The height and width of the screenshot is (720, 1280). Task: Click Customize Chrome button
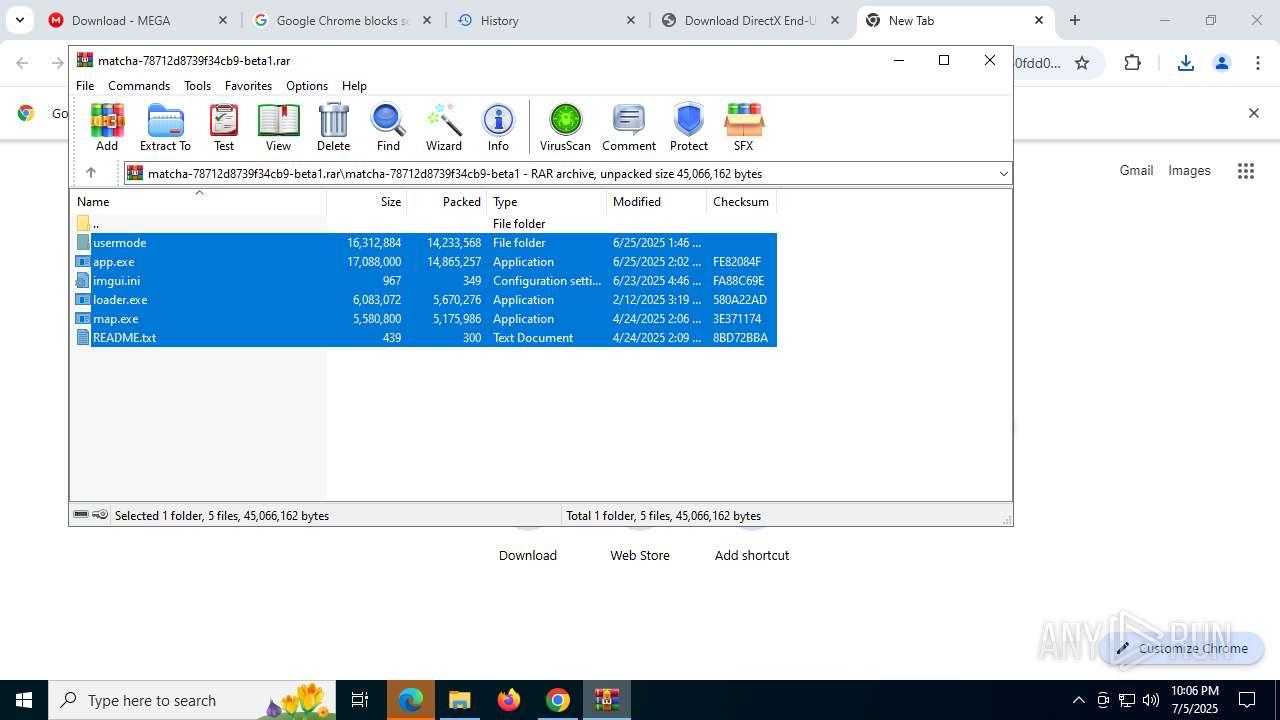(x=1182, y=648)
